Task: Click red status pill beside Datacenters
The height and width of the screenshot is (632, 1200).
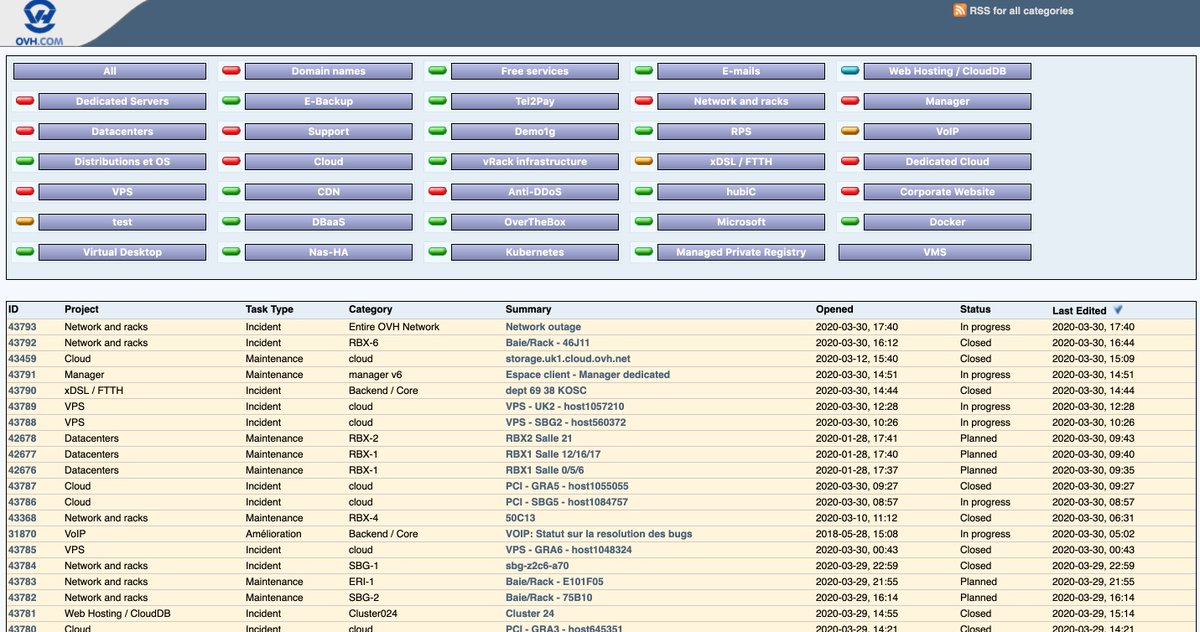Action: pyautogui.click(x=25, y=131)
